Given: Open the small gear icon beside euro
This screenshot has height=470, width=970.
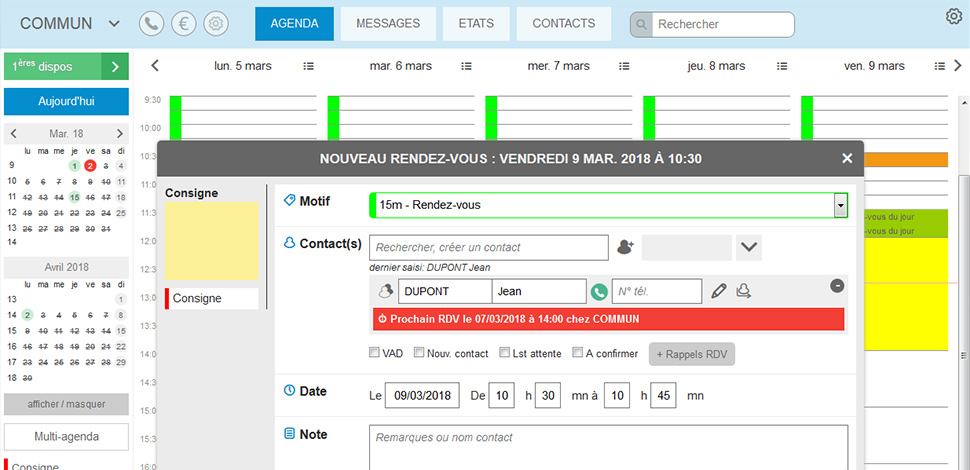Looking at the screenshot, I should (x=216, y=24).
